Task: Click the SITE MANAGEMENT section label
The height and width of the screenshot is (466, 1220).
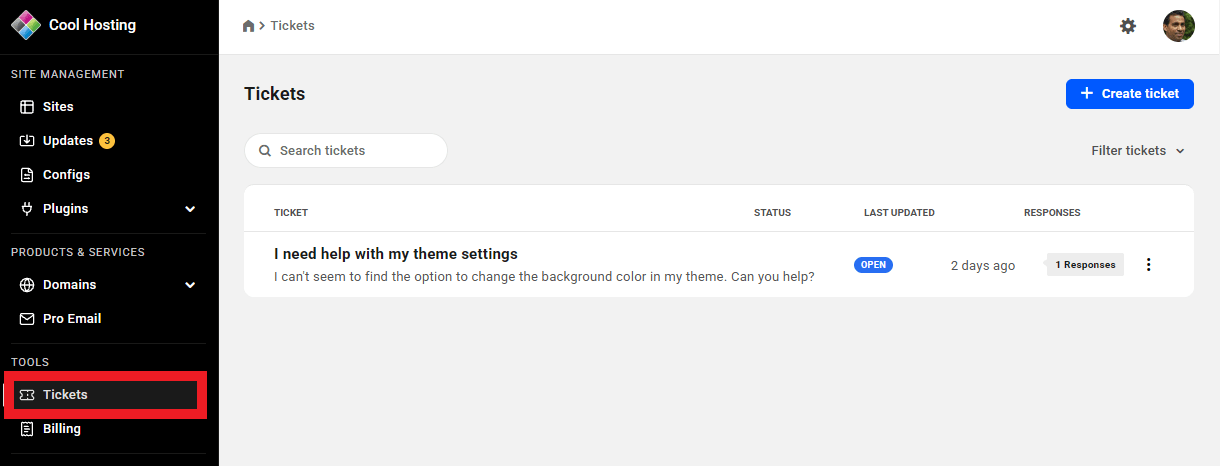Action: tap(68, 74)
